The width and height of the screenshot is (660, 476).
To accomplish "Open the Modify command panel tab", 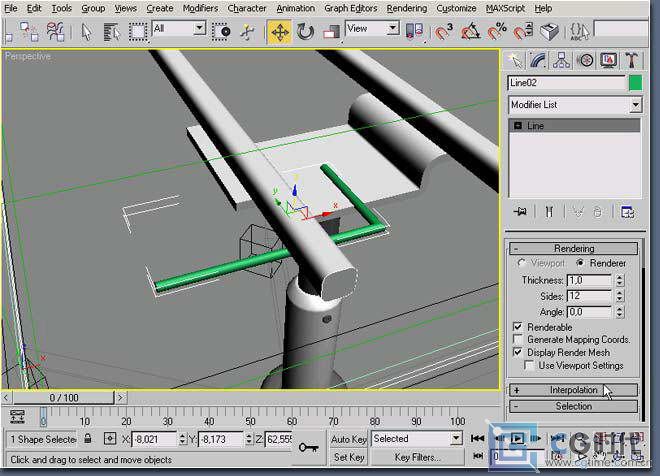I will click(x=538, y=61).
